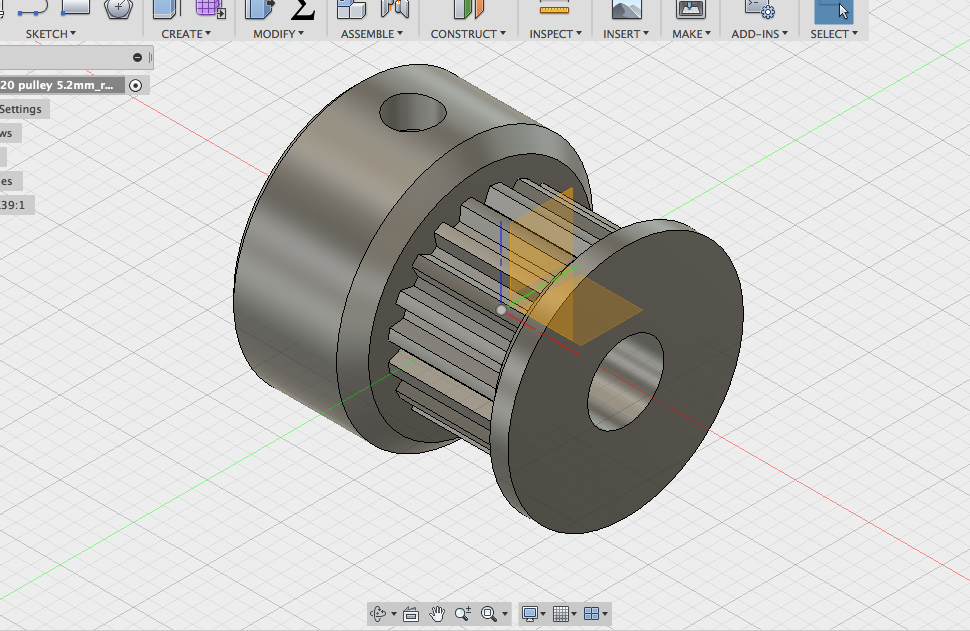Click the origin point at the pulley center
Viewport: 970px width, 631px height.
[x=501, y=310]
